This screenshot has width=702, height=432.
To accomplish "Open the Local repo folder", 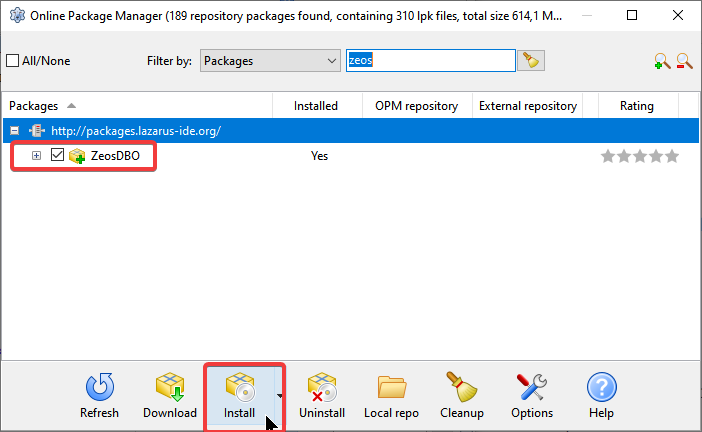I will (391, 396).
